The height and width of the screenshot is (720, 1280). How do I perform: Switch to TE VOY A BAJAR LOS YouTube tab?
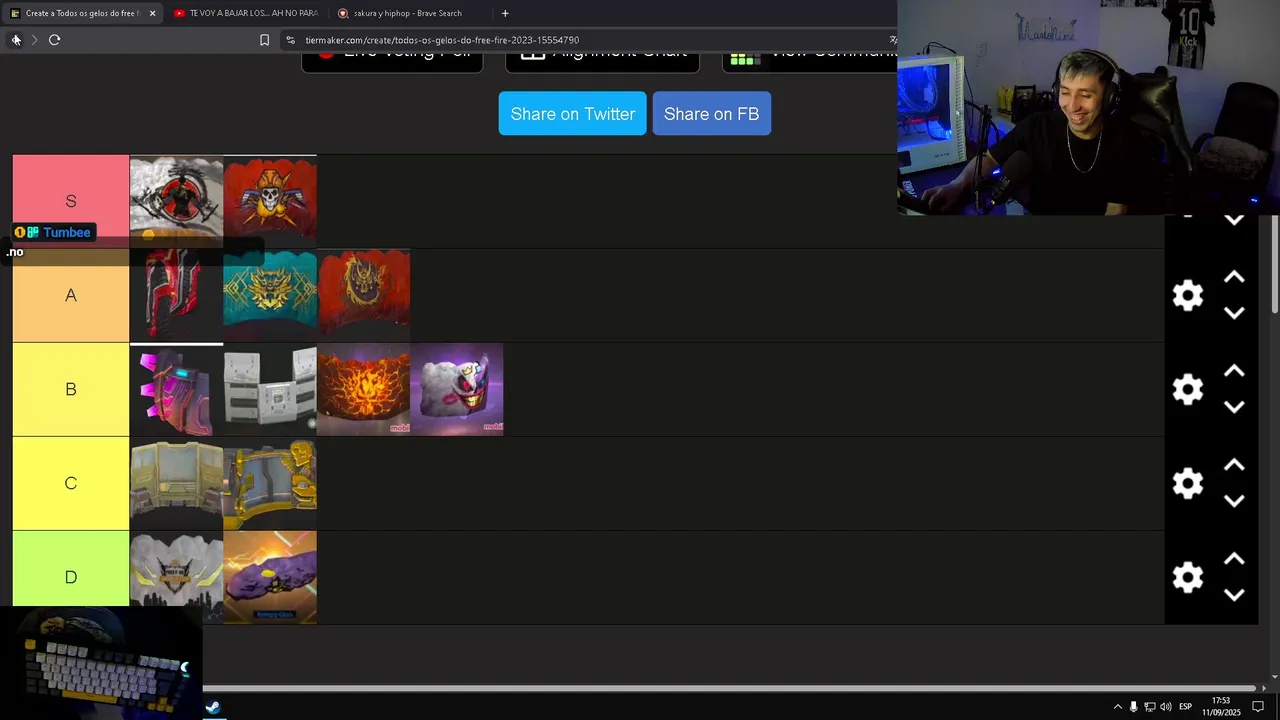tap(245, 13)
